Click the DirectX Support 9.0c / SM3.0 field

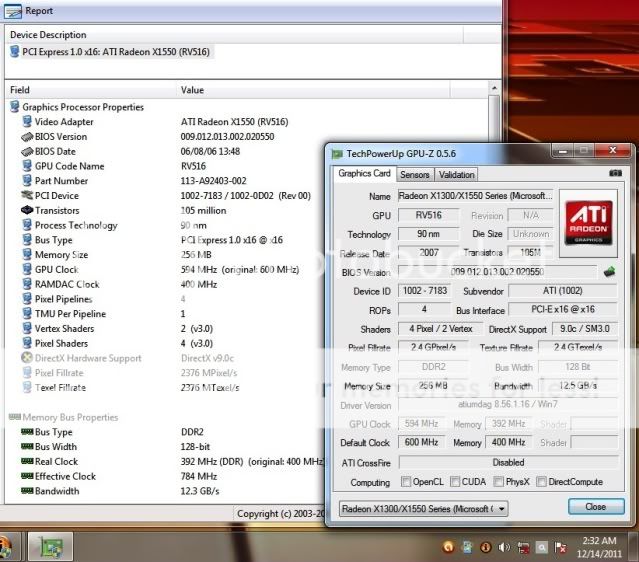coord(585,328)
